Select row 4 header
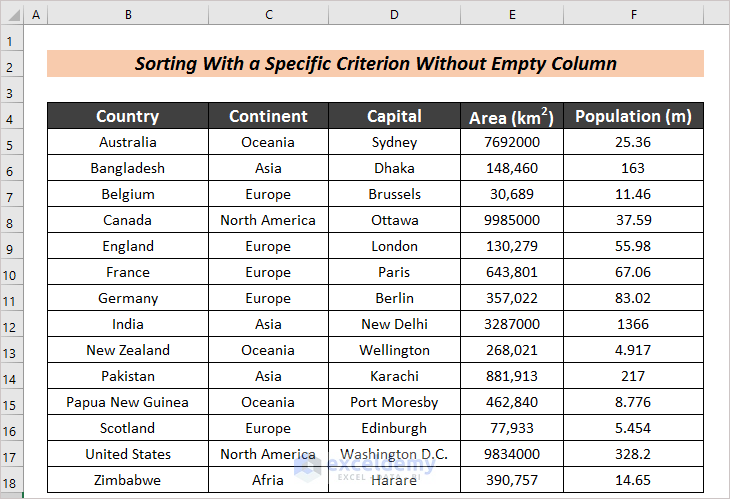The image size is (730, 499). pyautogui.click(x=12, y=116)
